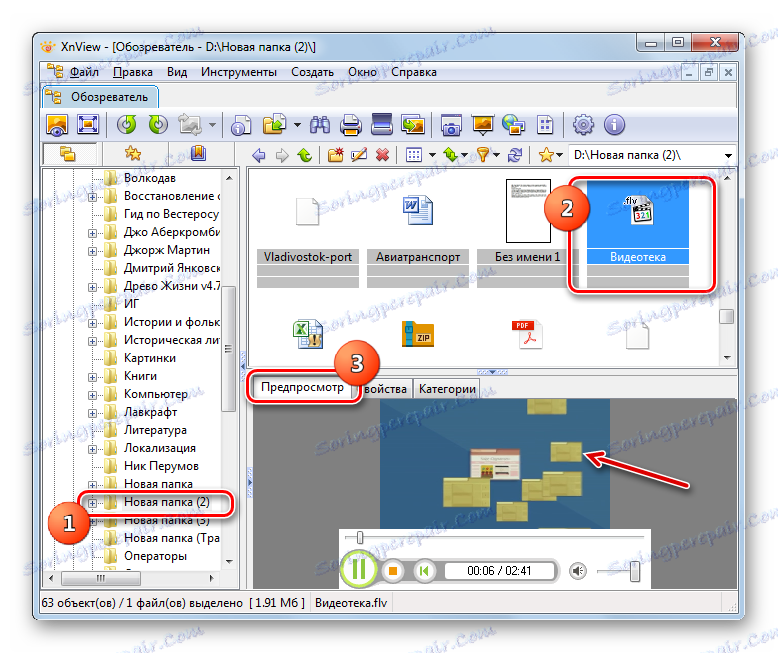
Task: Mute the video with speaker icon
Action: pos(578,571)
